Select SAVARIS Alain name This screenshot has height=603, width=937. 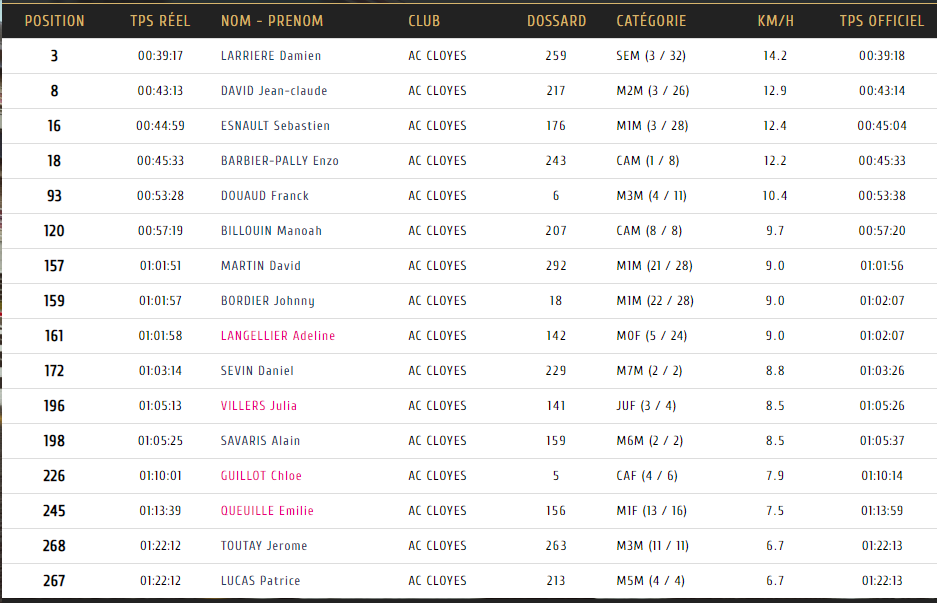point(261,441)
